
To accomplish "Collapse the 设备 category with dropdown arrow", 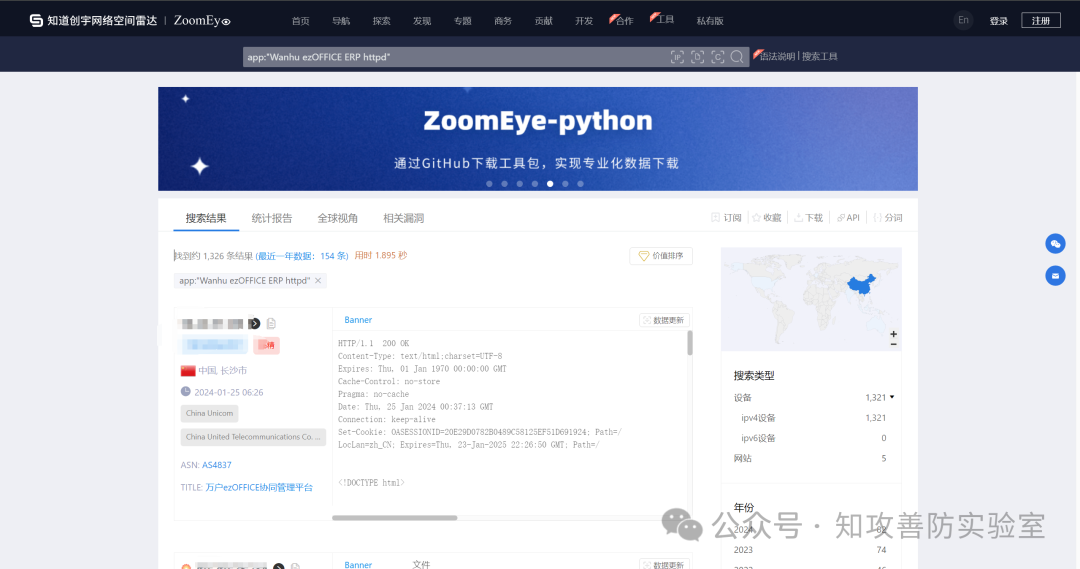I will pos(891,397).
